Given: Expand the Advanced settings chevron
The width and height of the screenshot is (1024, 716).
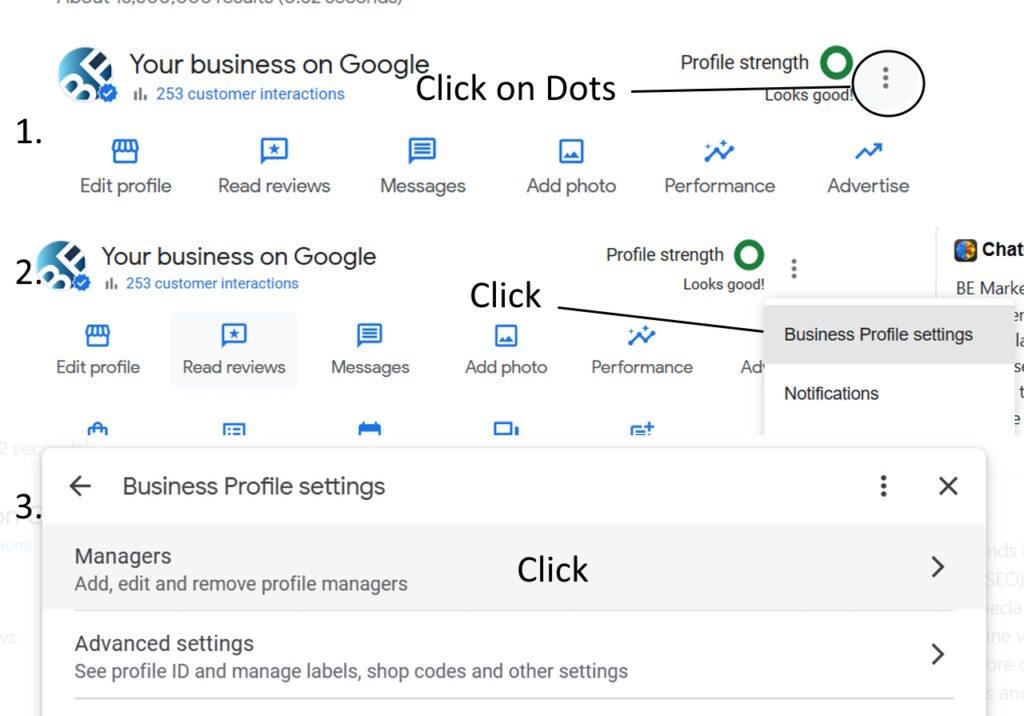Looking at the screenshot, I should tap(937, 654).
